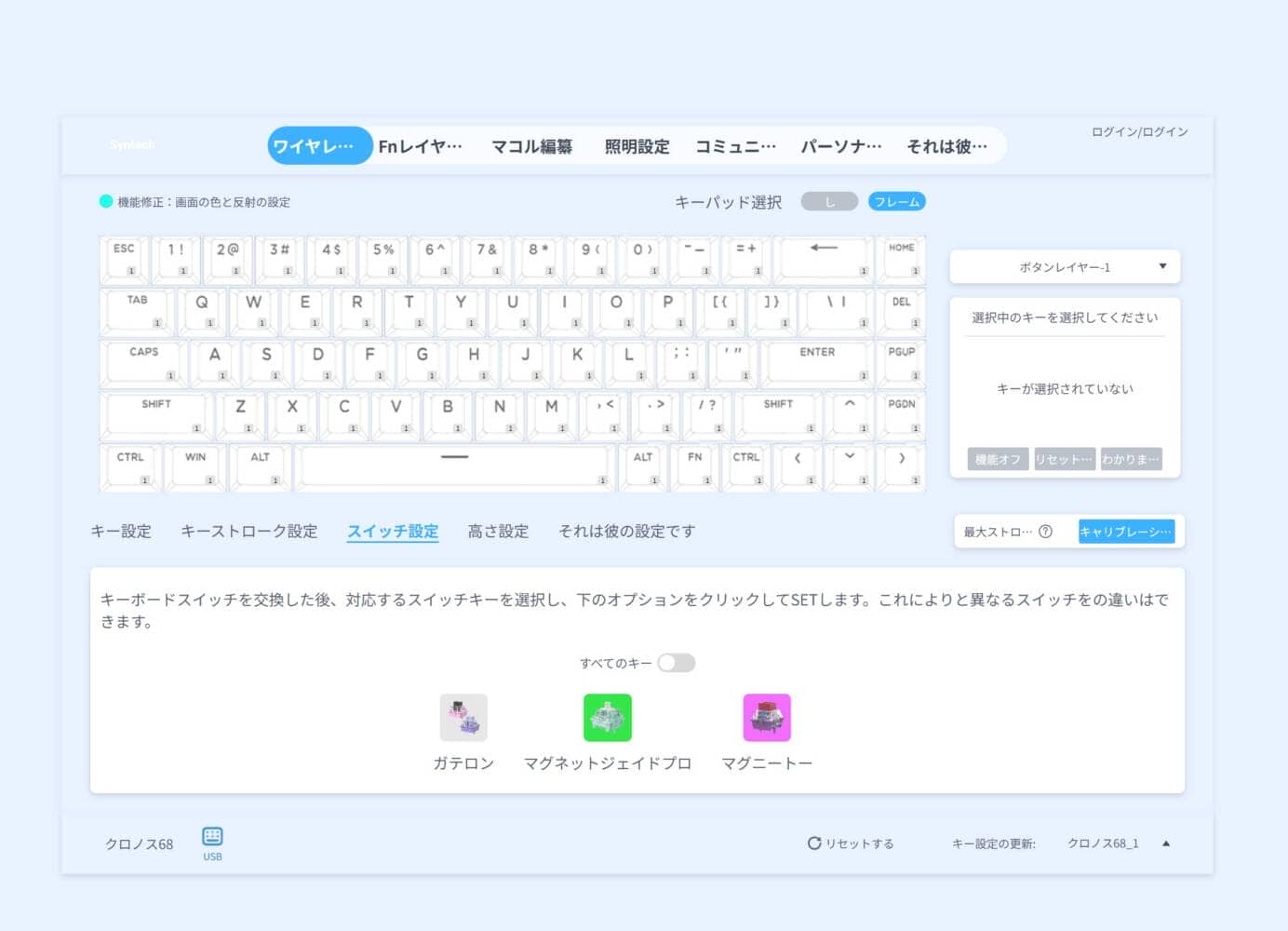This screenshot has height=931, width=1288.
Task: Go to 照明設定 tab
Action: pyautogui.click(x=637, y=146)
